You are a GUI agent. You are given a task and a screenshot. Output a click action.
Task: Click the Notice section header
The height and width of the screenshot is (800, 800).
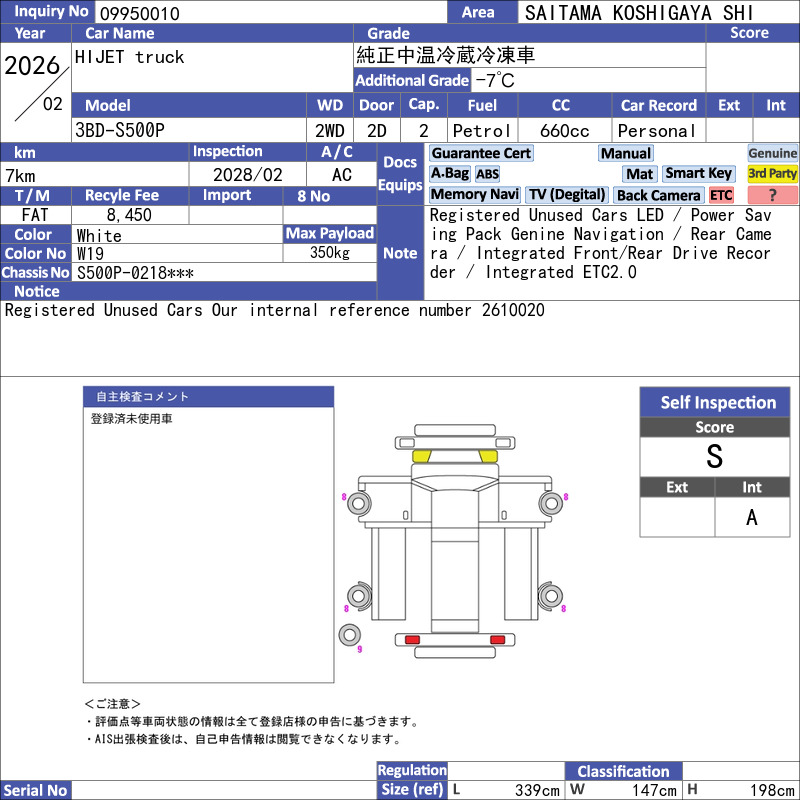point(188,291)
